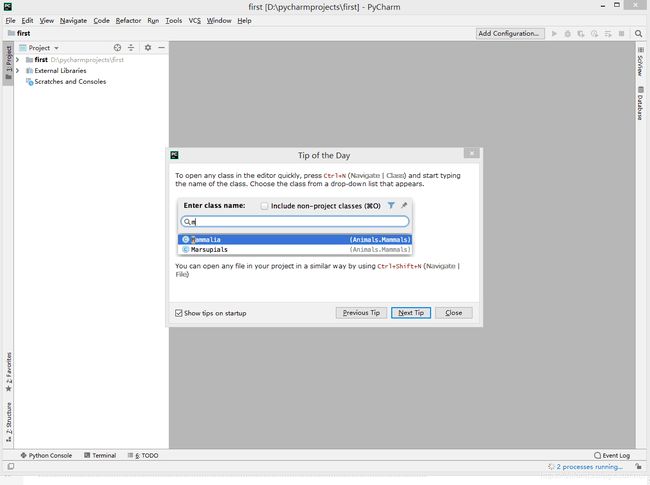
Task: Click the filter funnel icon in tip image
Action: click(x=391, y=205)
